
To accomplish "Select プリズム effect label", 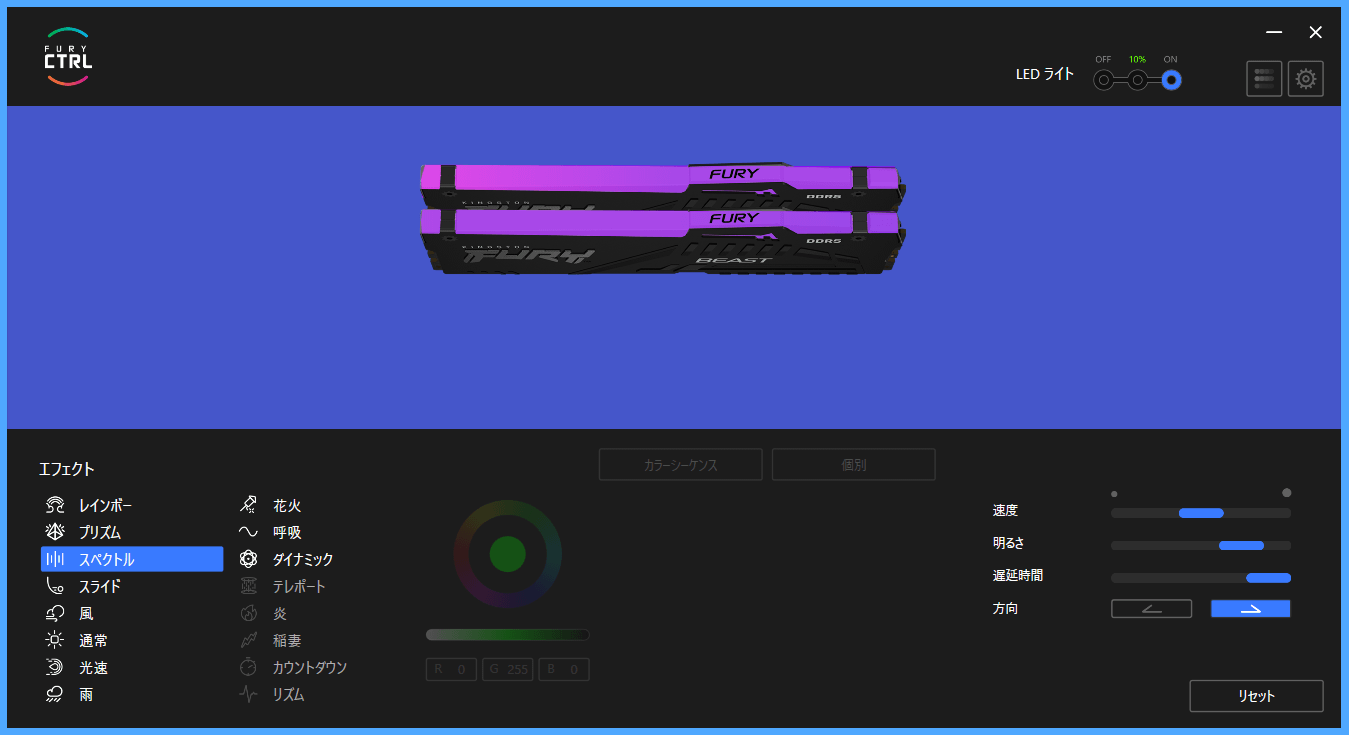I will 100,533.
